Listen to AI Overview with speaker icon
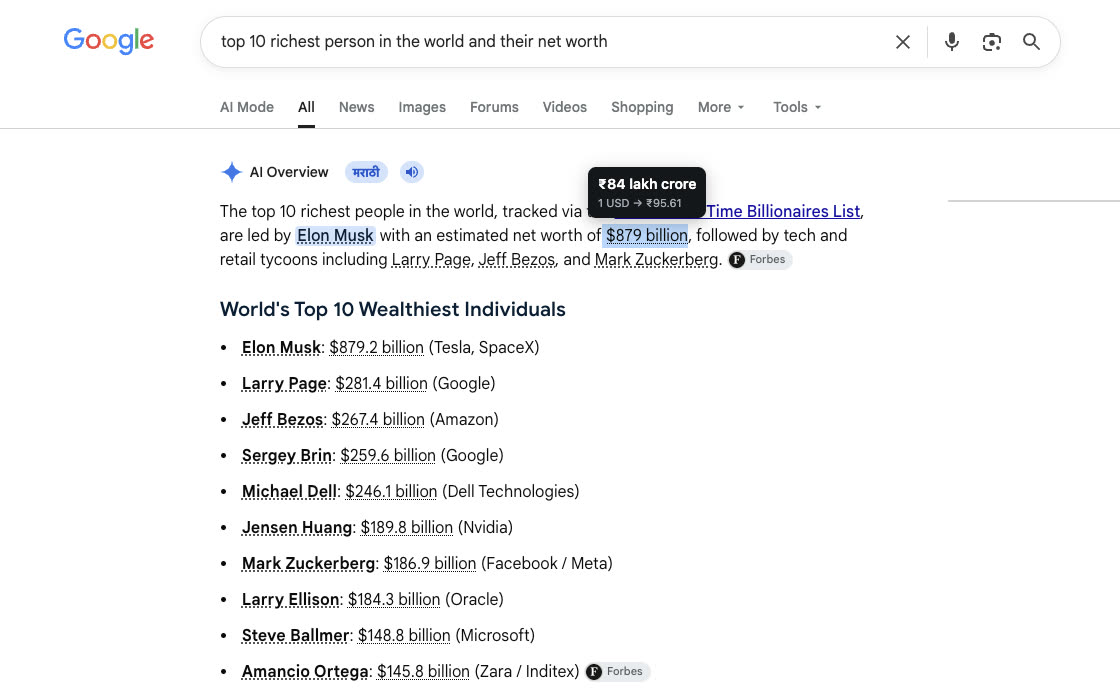 pos(411,172)
